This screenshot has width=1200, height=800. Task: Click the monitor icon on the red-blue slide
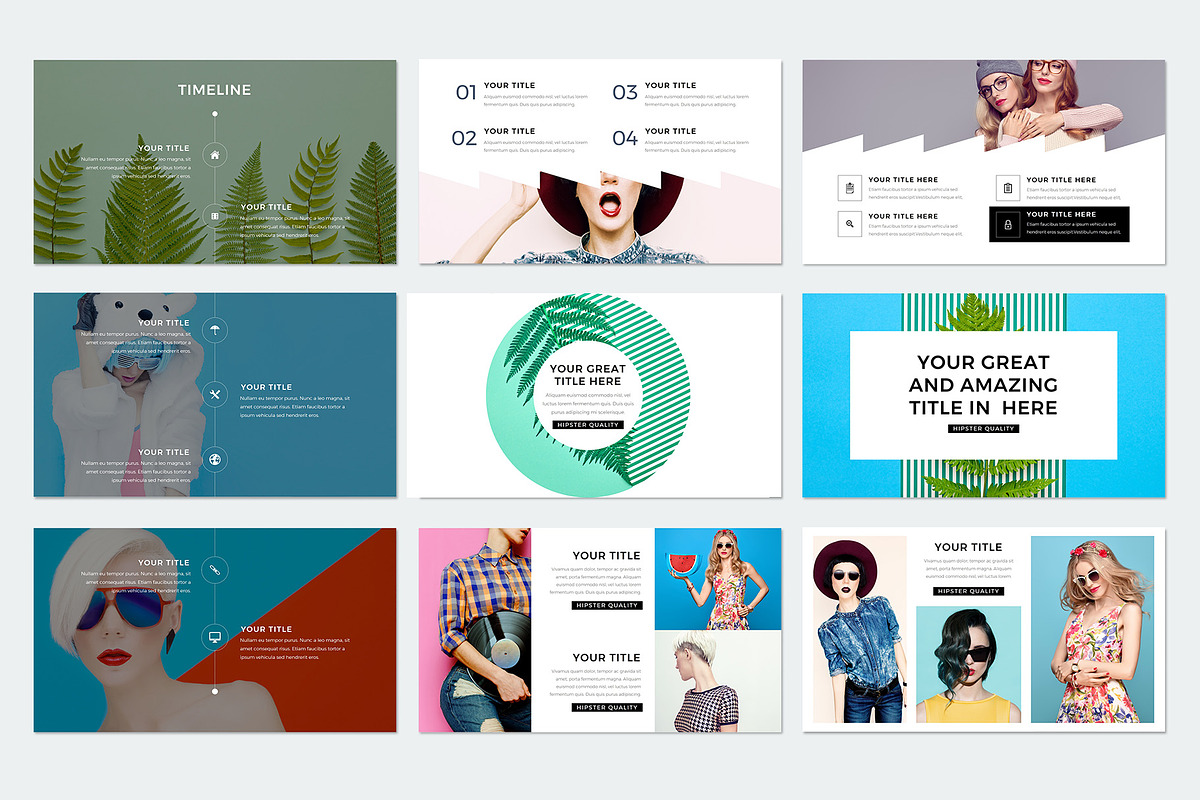point(215,636)
